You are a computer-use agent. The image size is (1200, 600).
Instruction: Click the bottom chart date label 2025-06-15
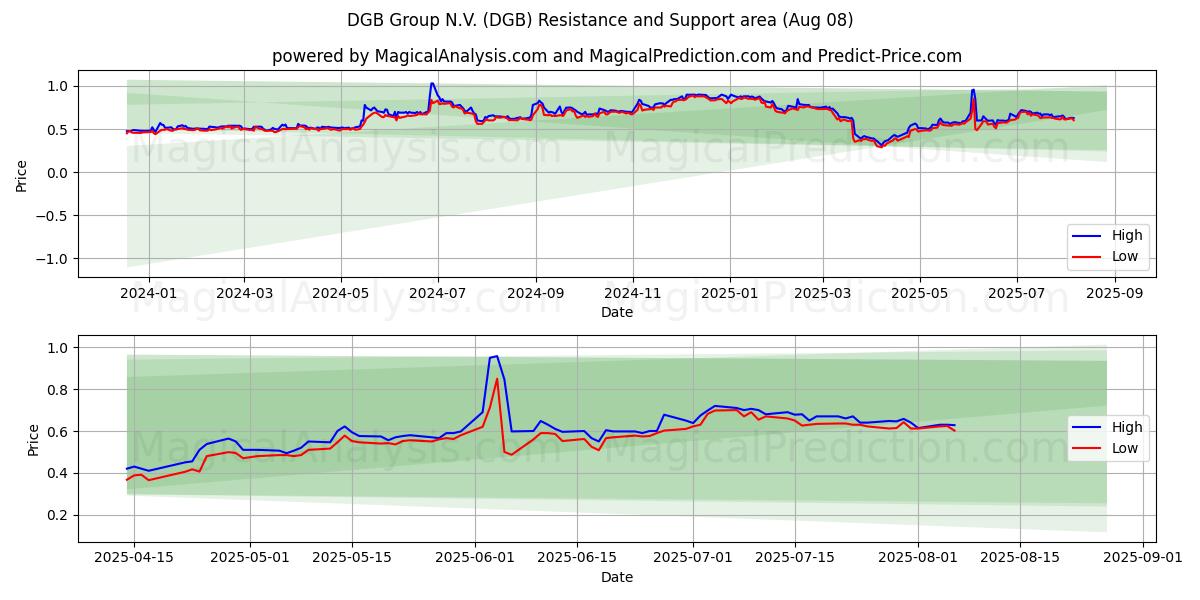[577, 559]
